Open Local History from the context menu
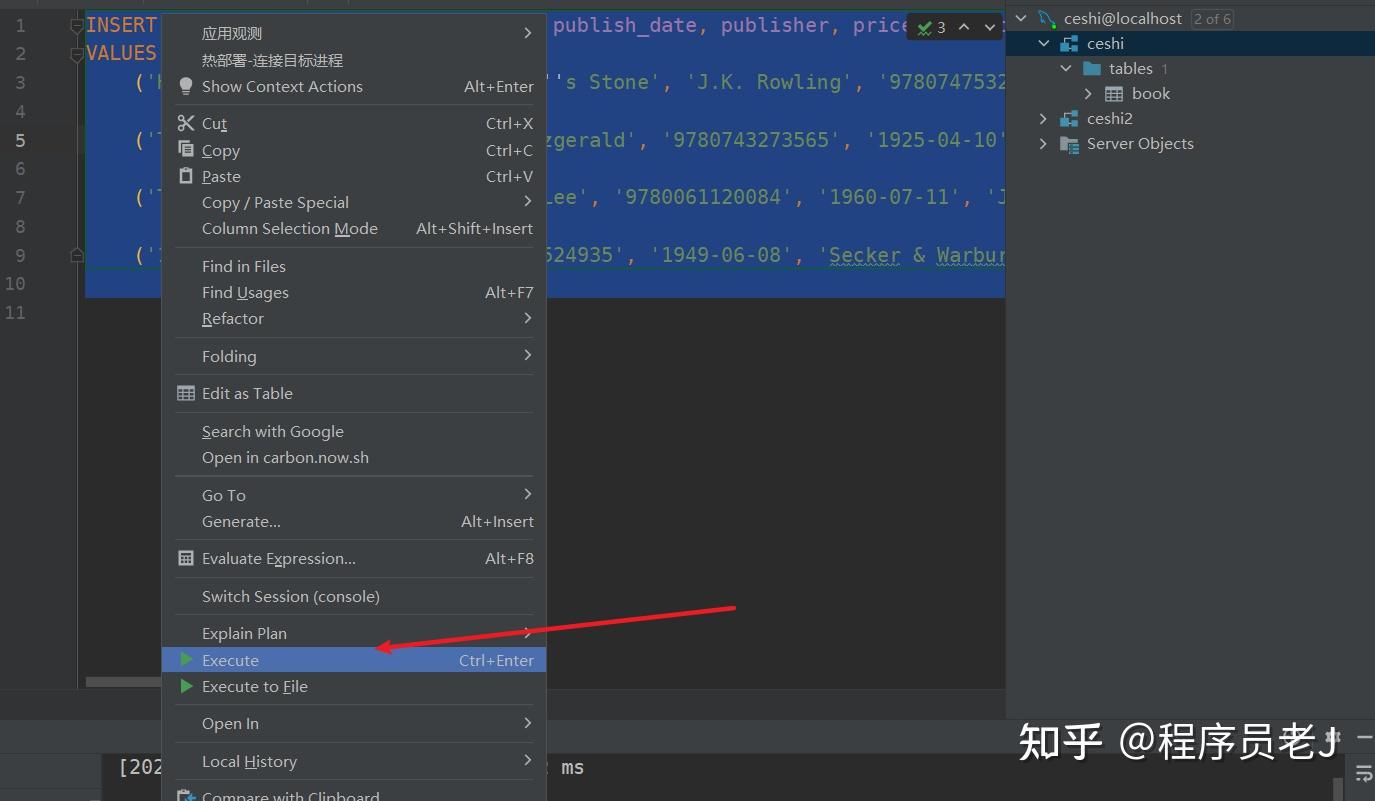 (249, 761)
